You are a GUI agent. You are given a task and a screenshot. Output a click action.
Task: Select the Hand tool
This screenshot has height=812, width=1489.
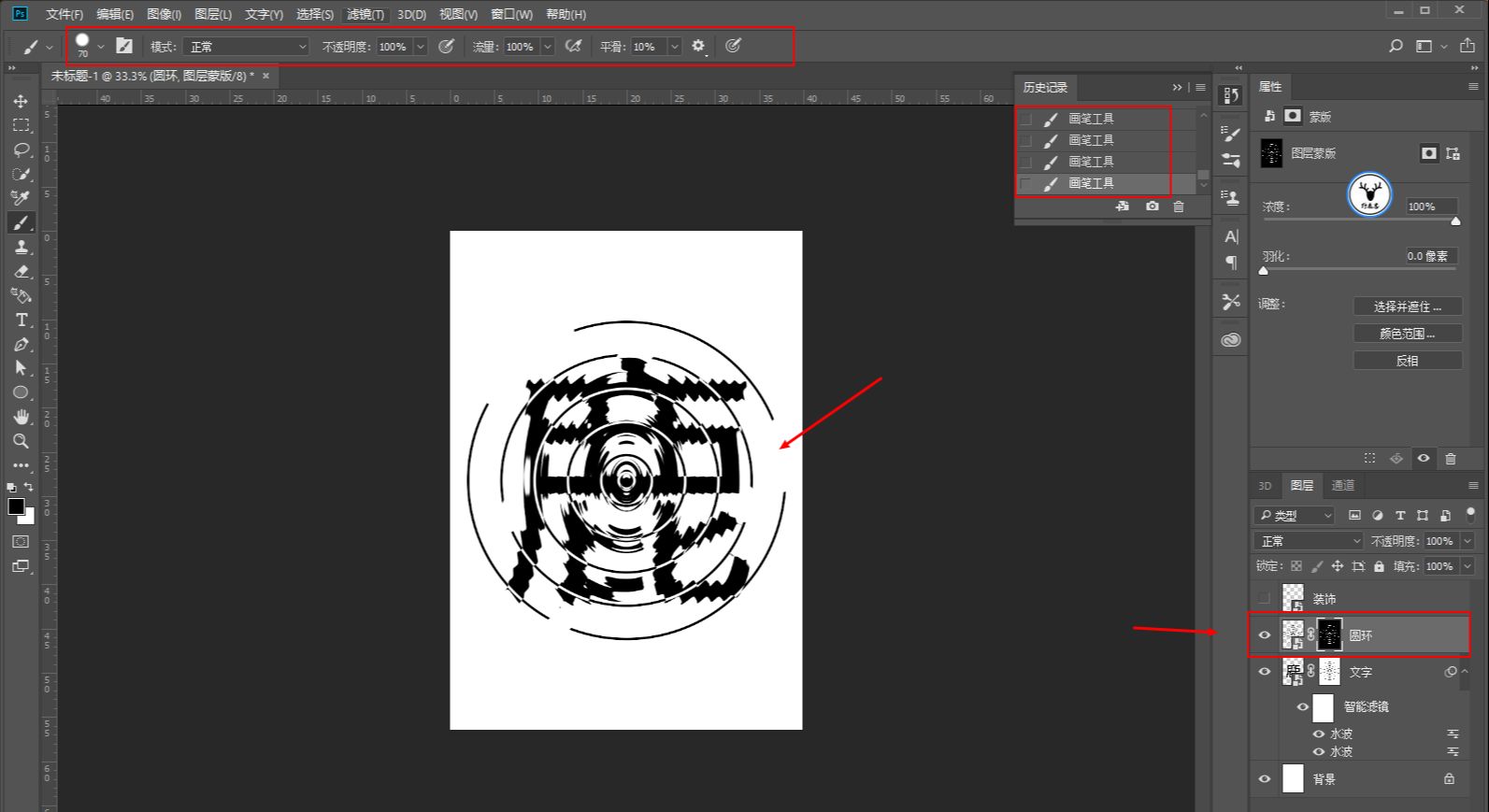tap(21, 417)
